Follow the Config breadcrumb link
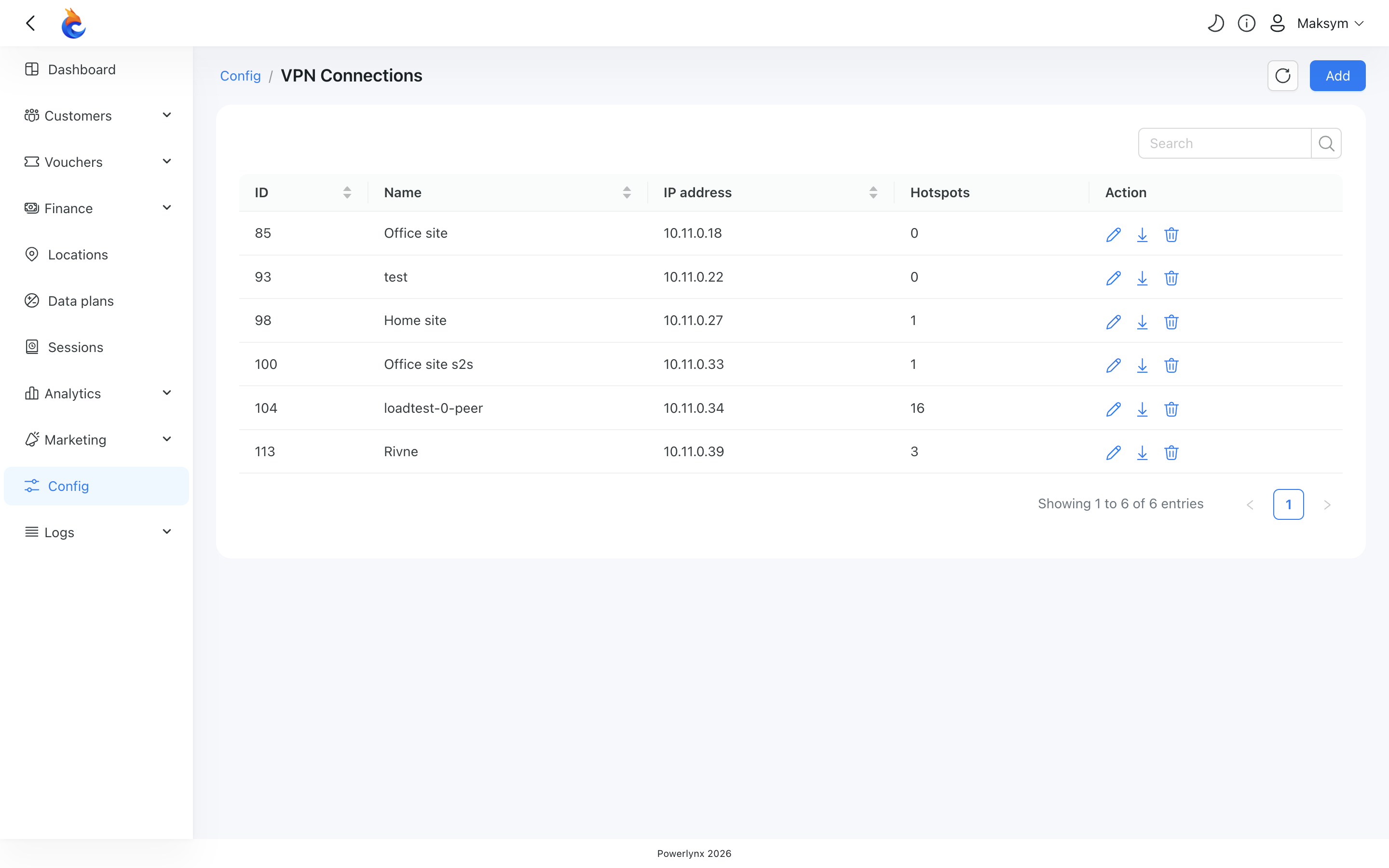Image resolution: width=1389 pixels, height=868 pixels. pyautogui.click(x=241, y=76)
